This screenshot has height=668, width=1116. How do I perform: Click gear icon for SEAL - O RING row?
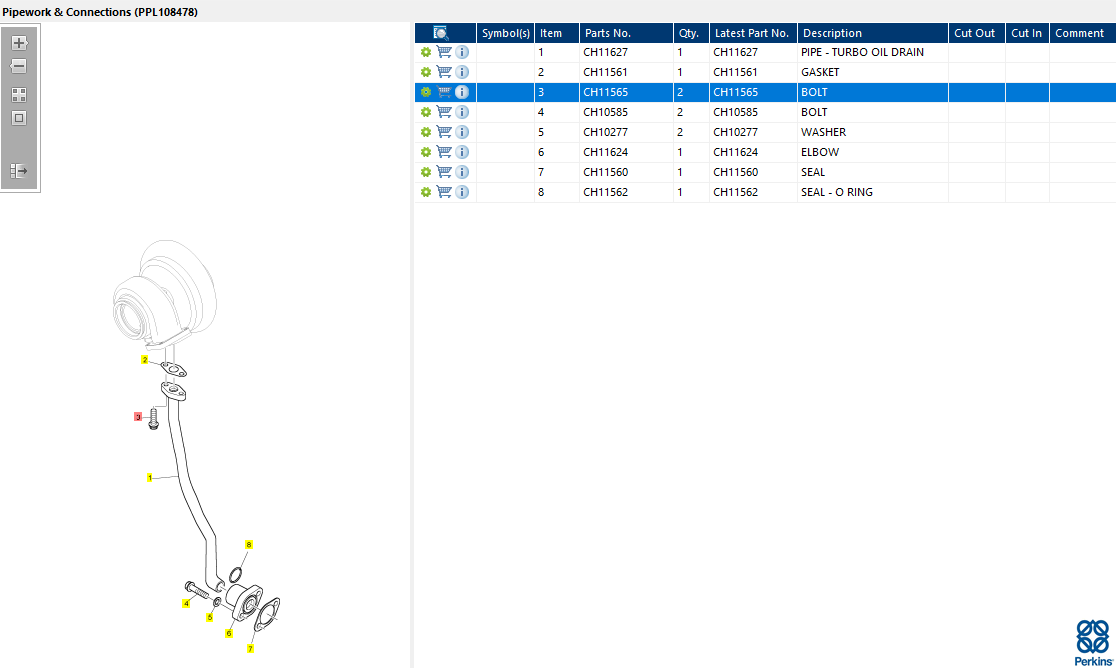coord(426,192)
